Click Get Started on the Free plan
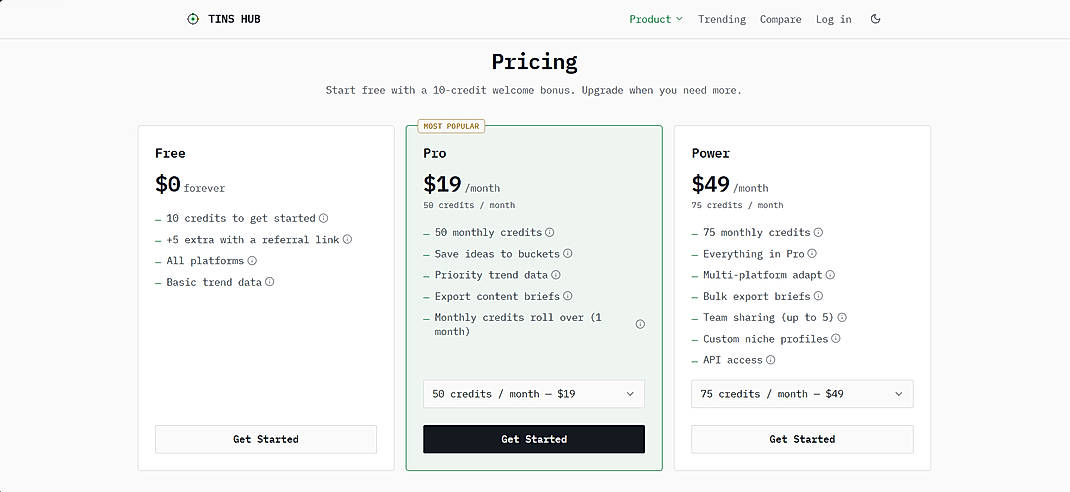Viewport: 1070px width, 492px height. 265,439
